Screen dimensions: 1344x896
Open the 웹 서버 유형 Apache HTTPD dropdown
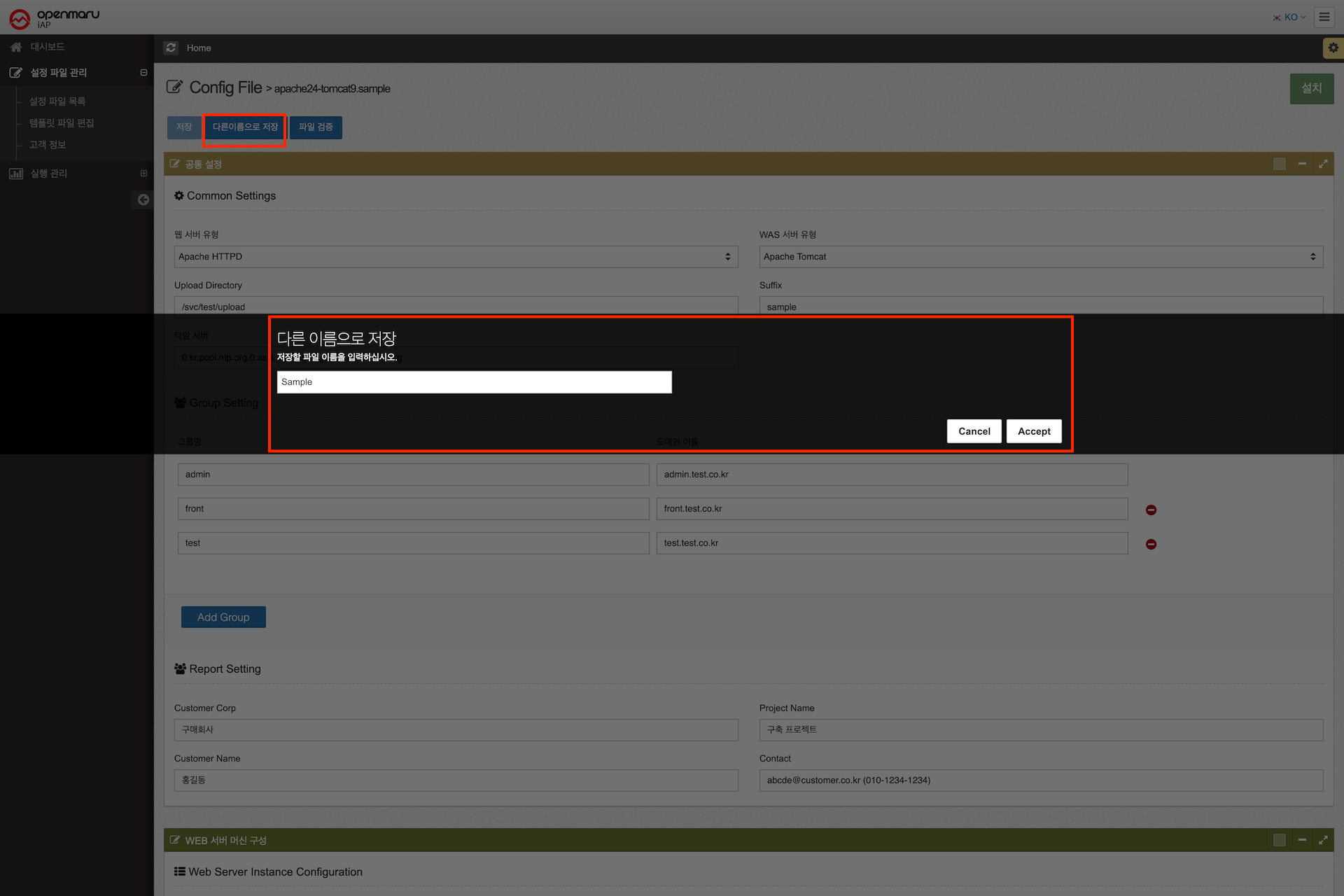coord(456,257)
